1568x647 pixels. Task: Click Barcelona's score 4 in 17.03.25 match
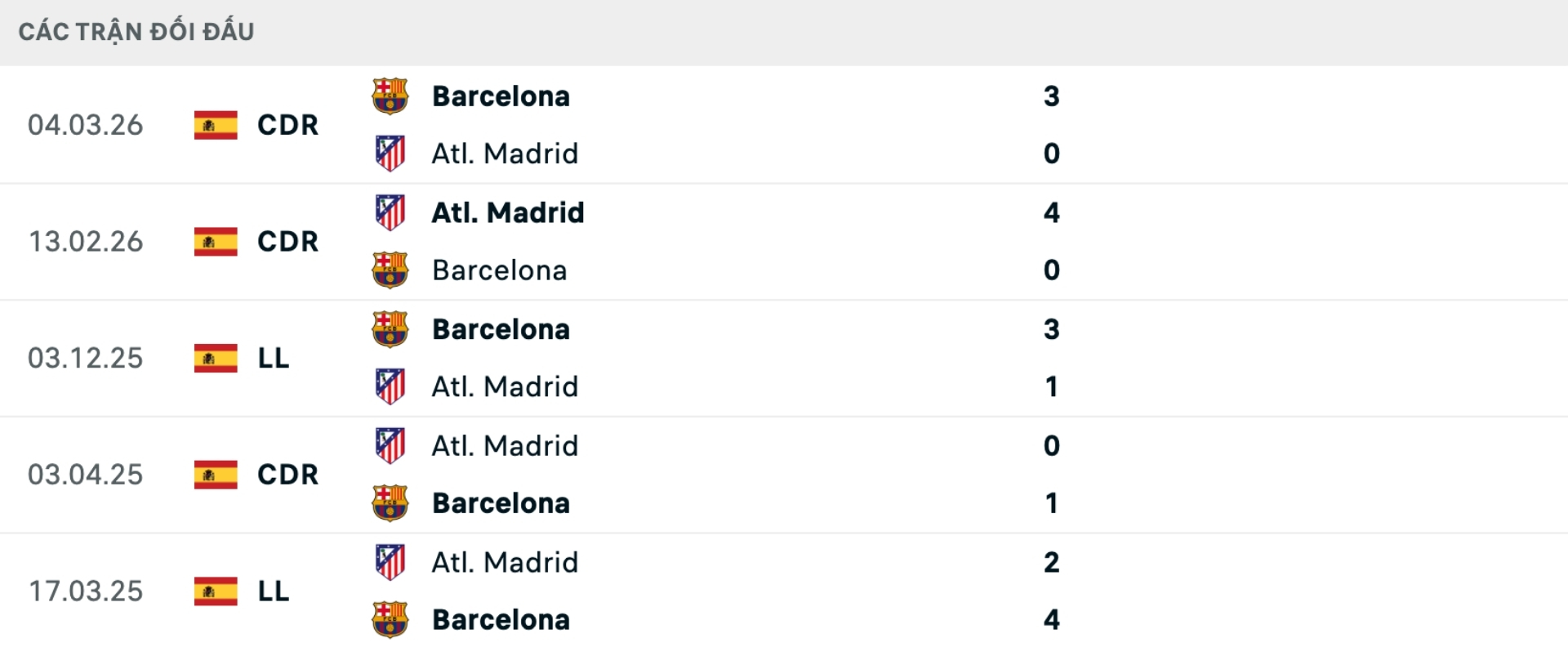click(1051, 619)
